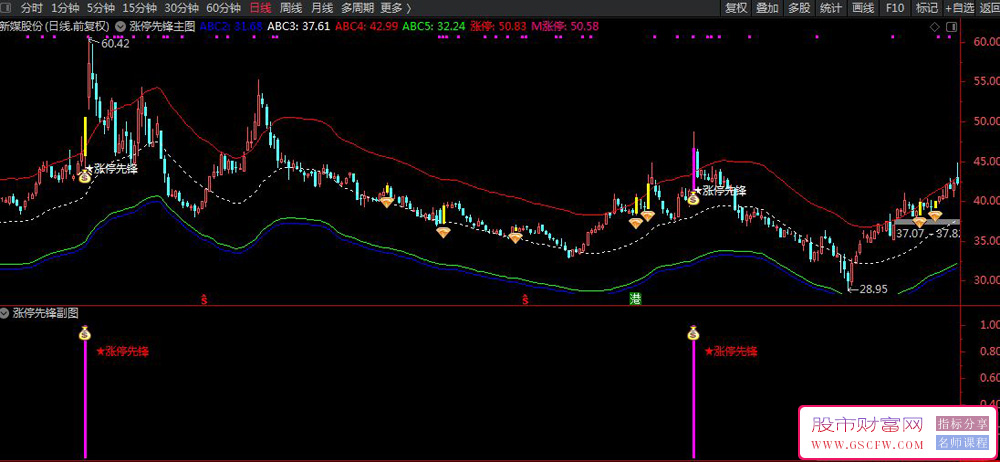
Task: Click the diamond signal under the second yellow candle
Action: [443, 231]
